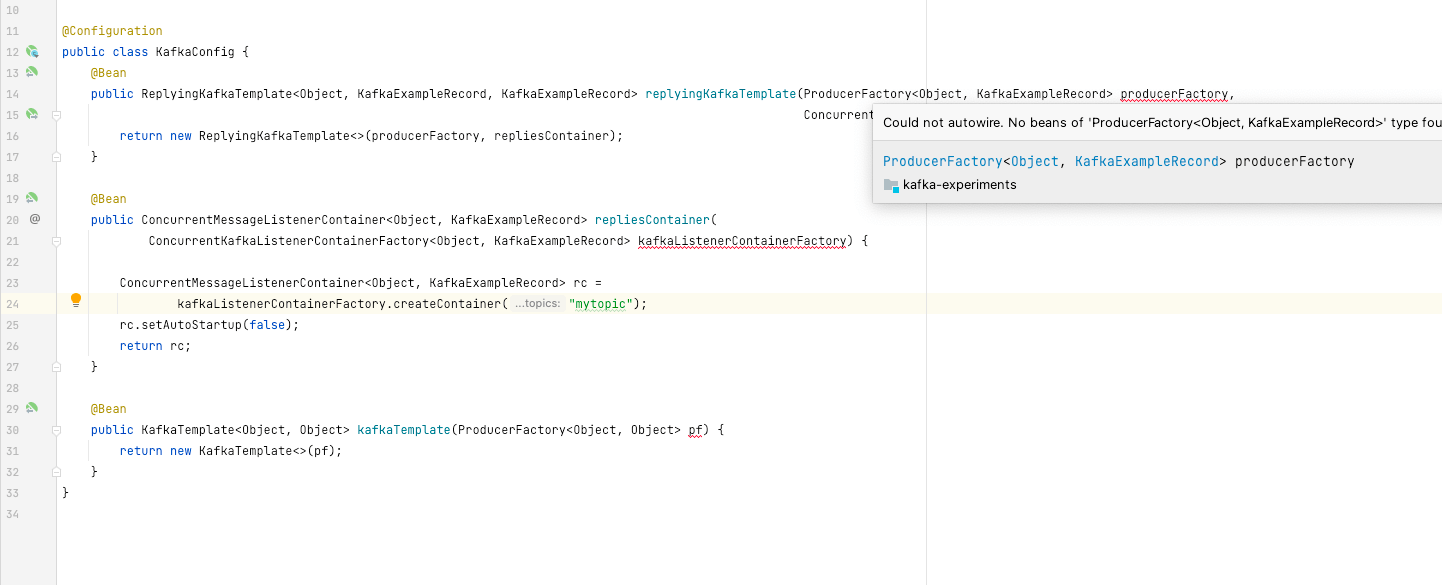Click the Spring bean gutter icon for kafkaTemplate
The width and height of the screenshot is (1442, 585).
(x=33, y=407)
